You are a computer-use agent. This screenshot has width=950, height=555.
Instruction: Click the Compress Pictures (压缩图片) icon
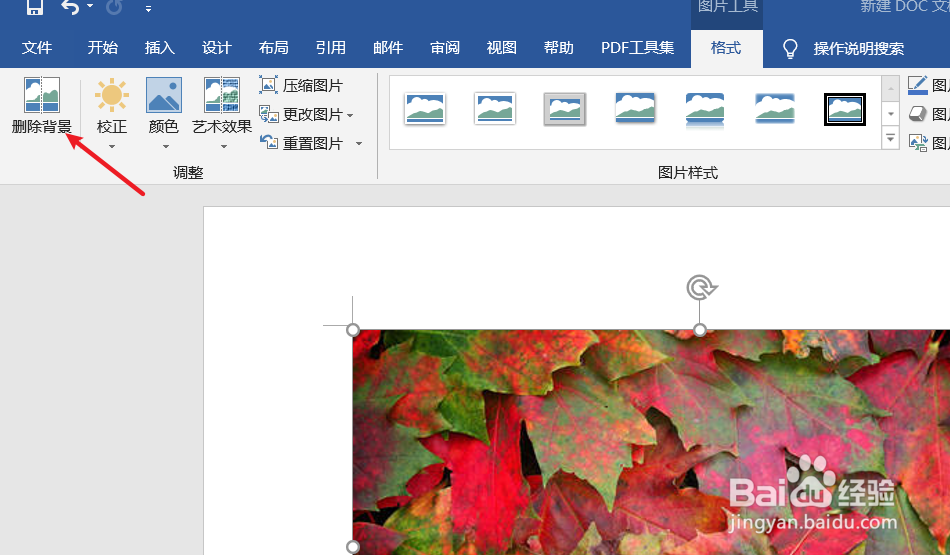[x=268, y=85]
